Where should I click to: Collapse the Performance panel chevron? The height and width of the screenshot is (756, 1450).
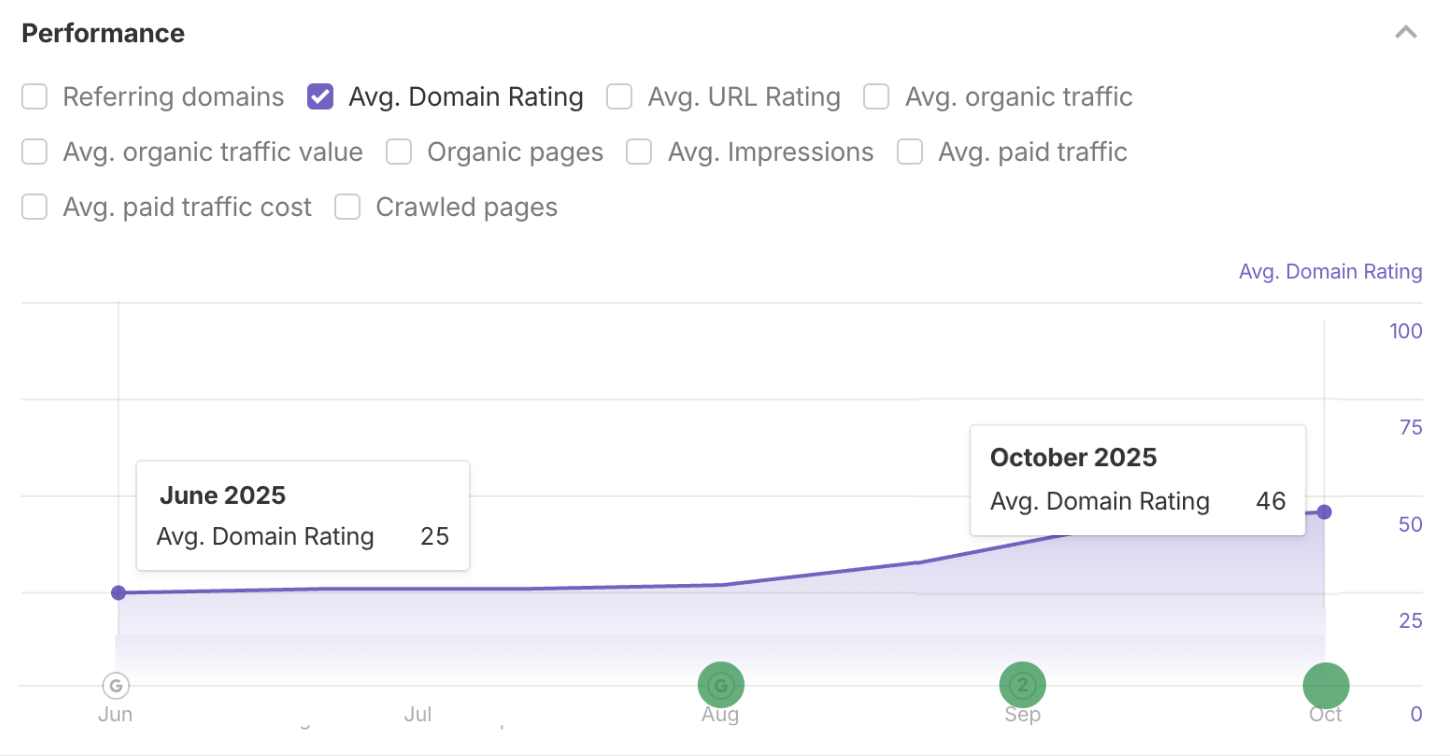pos(1406,33)
